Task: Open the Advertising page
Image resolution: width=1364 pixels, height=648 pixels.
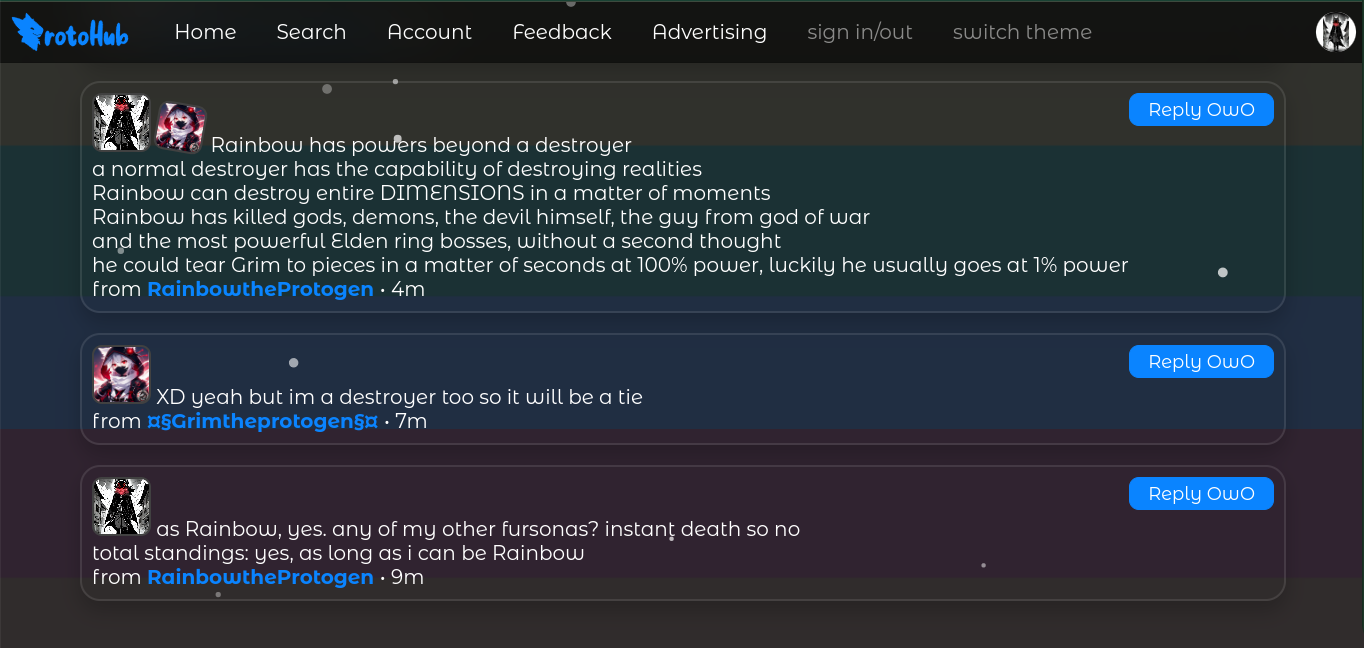Action: pyautogui.click(x=709, y=32)
